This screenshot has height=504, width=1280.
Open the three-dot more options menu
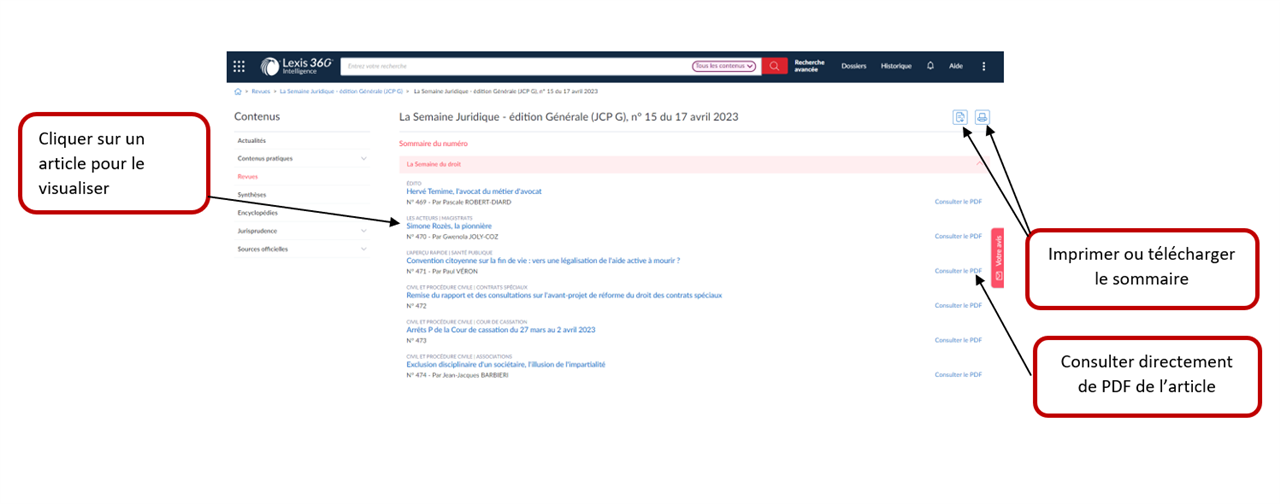[983, 66]
